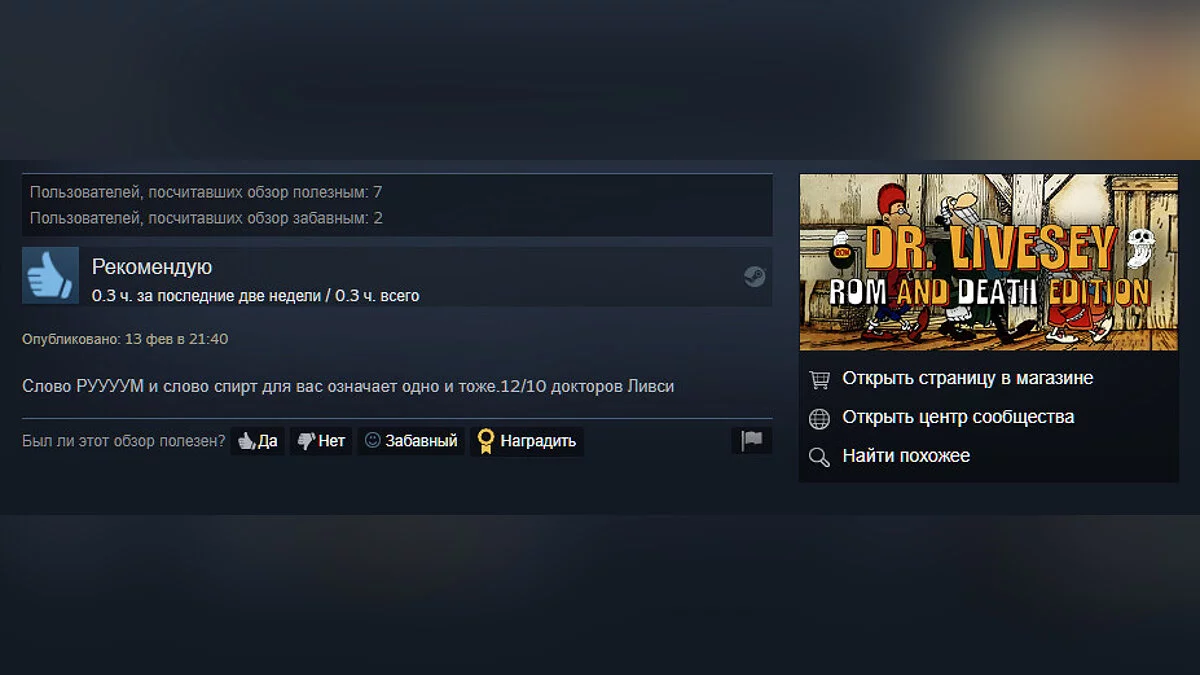Click the review text about РУУУУМ
This screenshot has height=675, width=1200.
(348, 386)
